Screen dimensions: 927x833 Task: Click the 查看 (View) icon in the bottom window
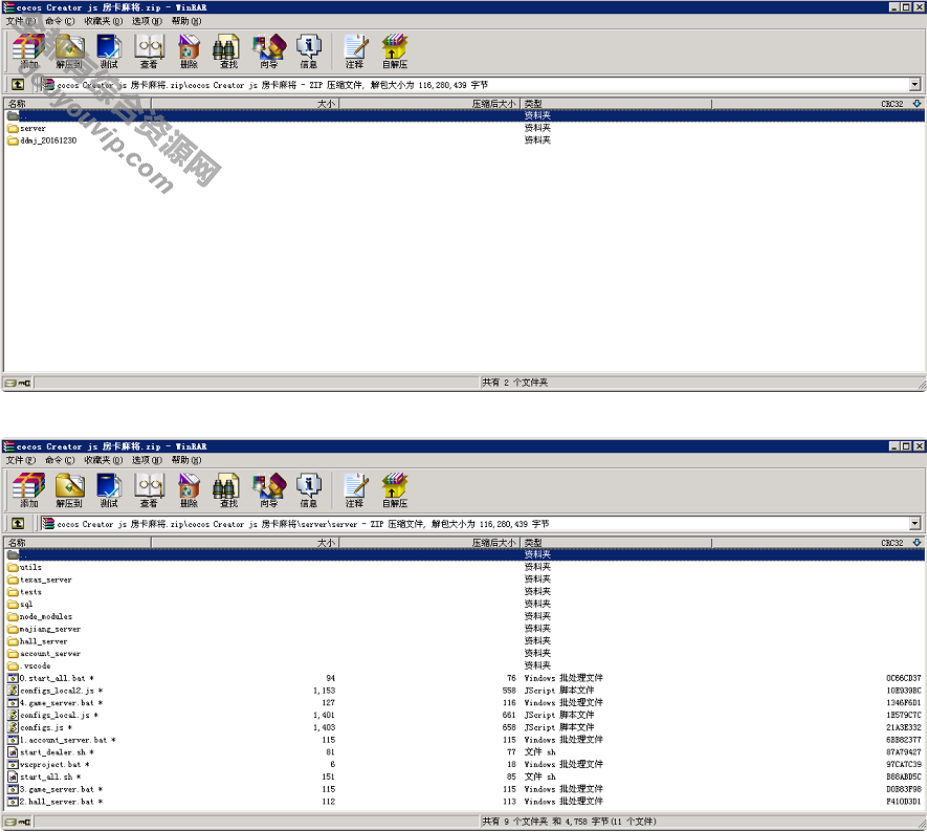pos(149,491)
